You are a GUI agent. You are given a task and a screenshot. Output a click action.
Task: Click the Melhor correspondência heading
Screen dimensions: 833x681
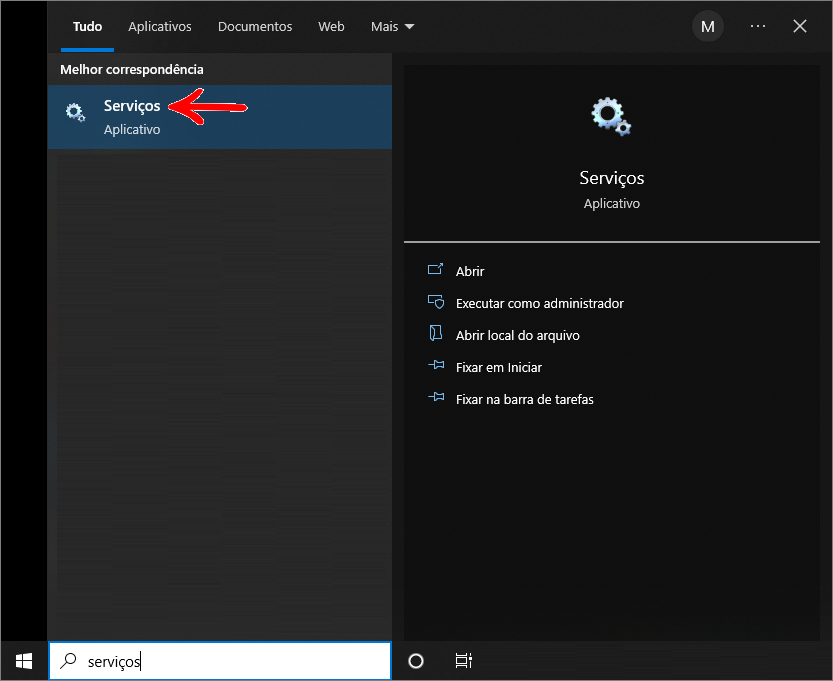[x=132, y=70]
